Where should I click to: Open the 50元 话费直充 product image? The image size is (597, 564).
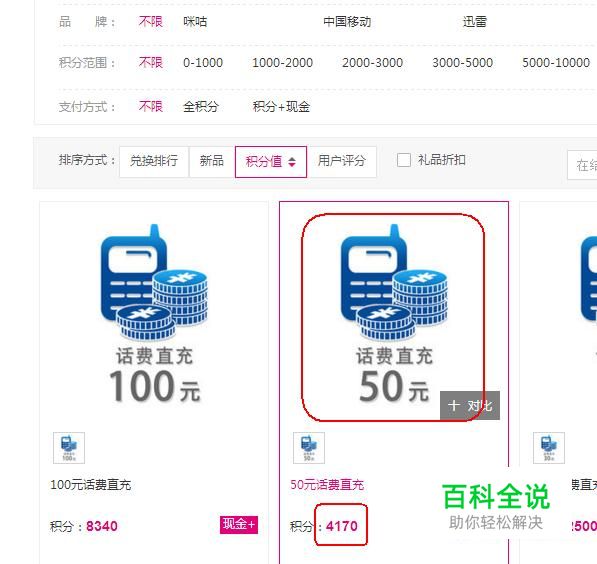tap(394, 314)
